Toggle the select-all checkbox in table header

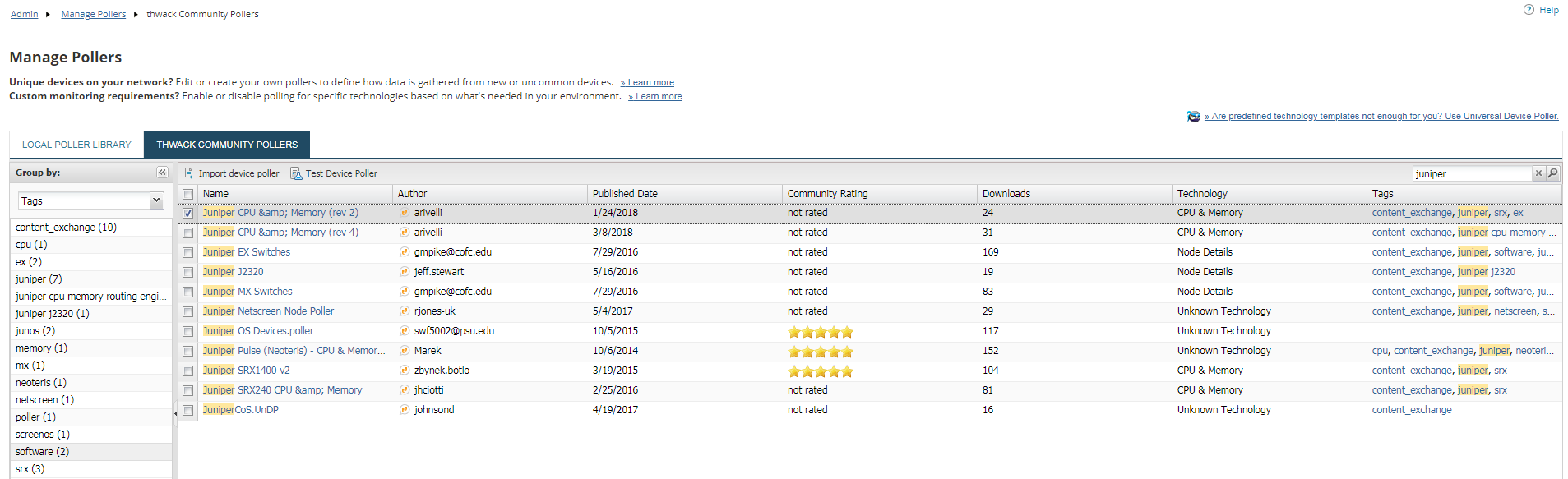[188, 194]
